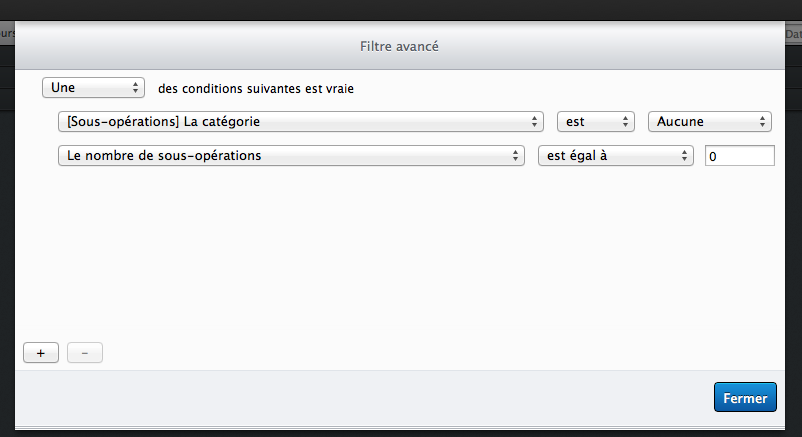Click the arrows icon of "Le nombre de sous-opérations"
The width and height of the screenshot is (802, 437).
click(x=517, y=155)
